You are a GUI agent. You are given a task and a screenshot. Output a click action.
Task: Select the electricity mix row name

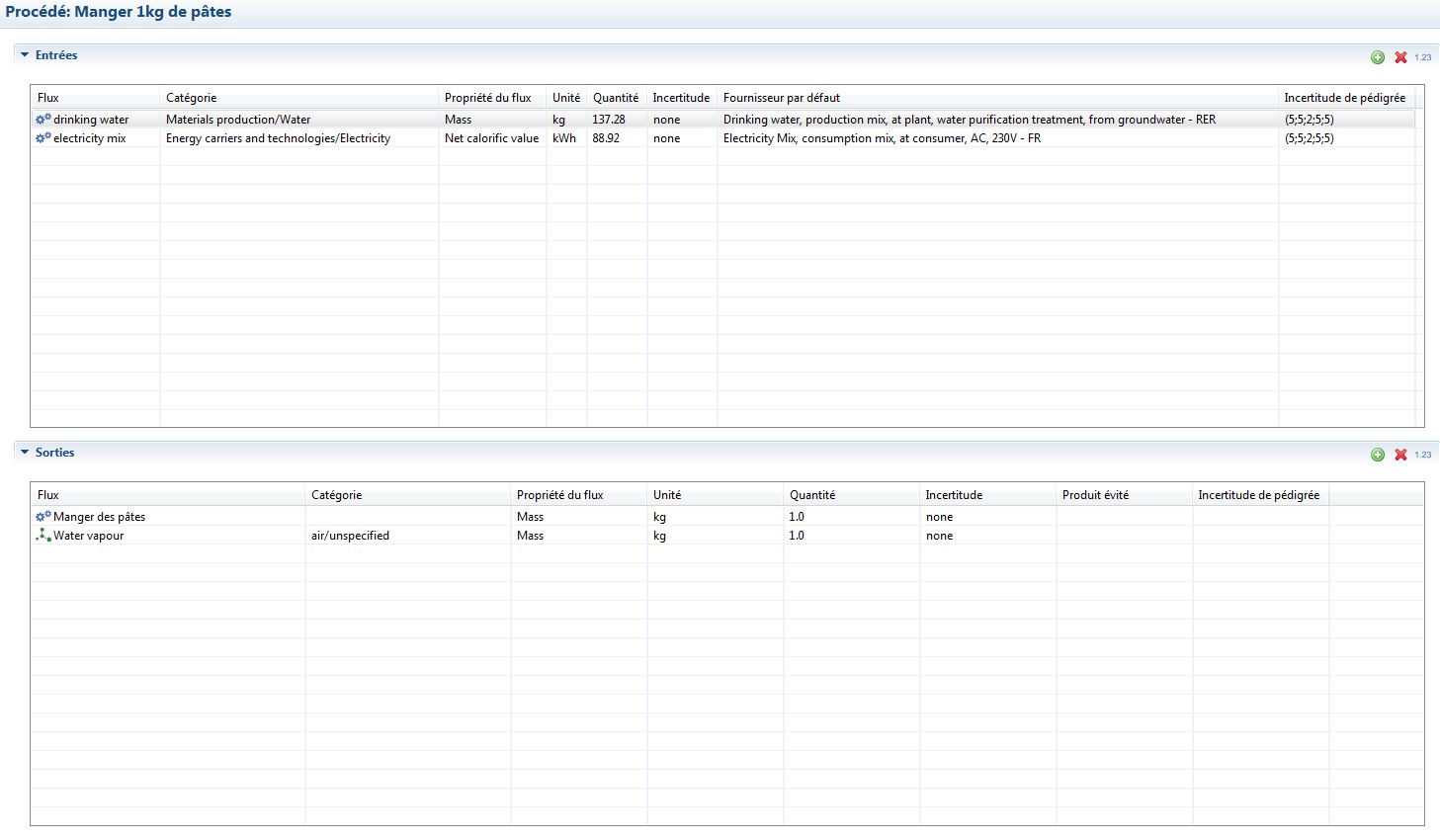point(90,138)
